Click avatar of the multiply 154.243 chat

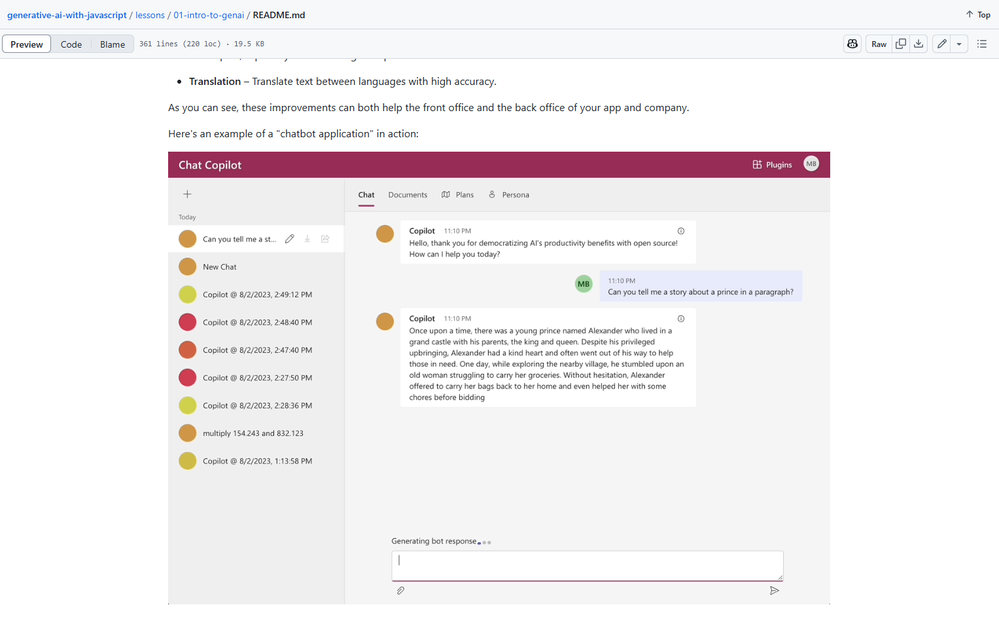coord(187,433)
